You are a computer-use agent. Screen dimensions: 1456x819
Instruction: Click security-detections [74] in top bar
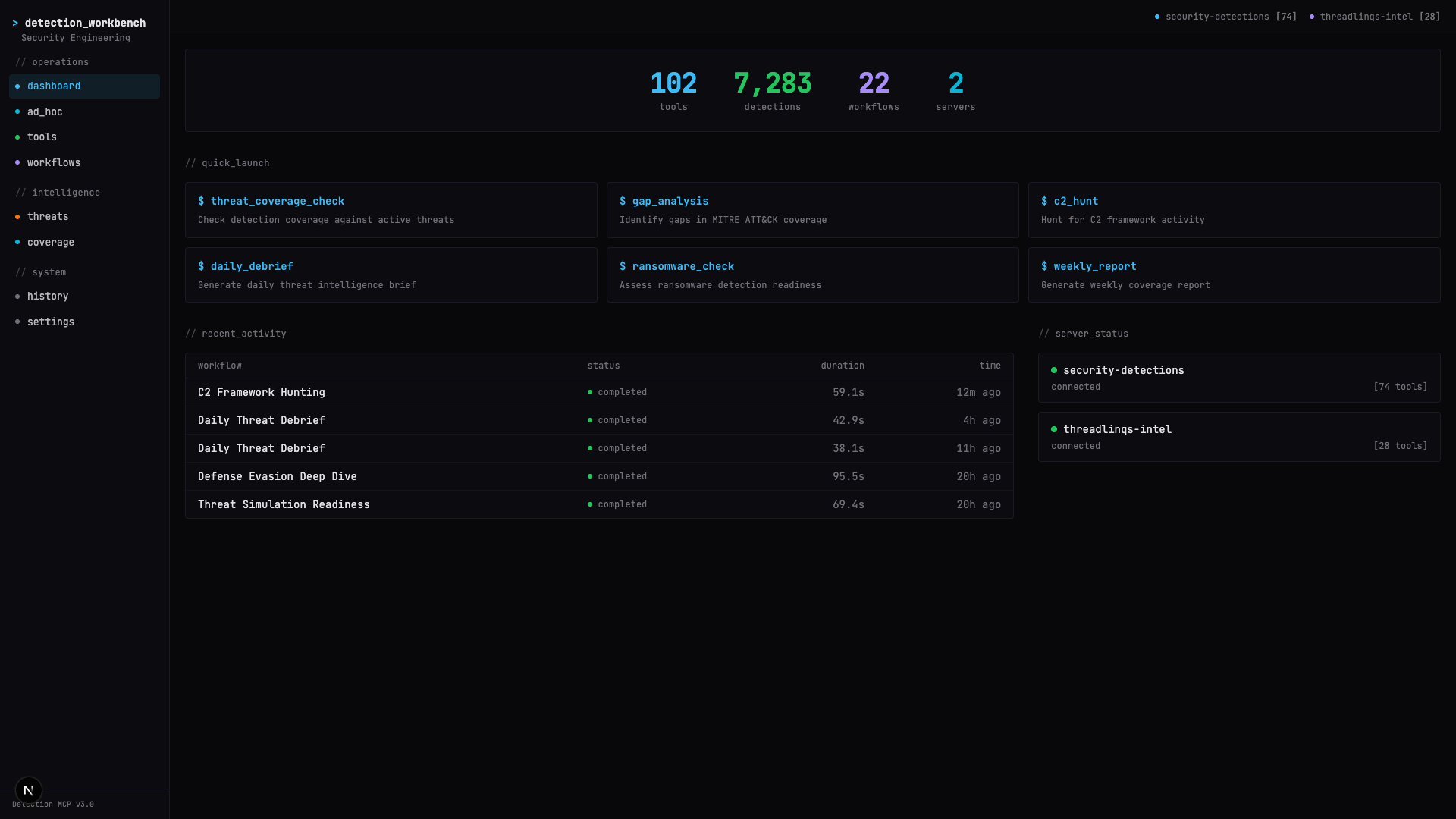pos(1225,17)
